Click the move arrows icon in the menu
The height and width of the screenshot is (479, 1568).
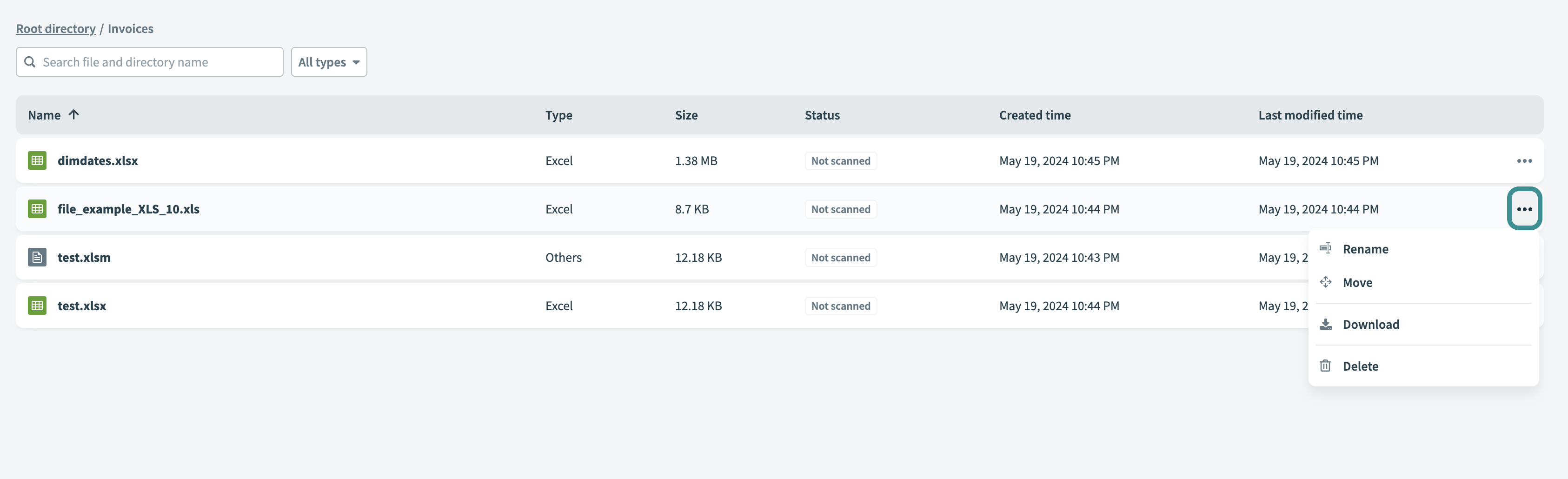[x=1326, y=282]
